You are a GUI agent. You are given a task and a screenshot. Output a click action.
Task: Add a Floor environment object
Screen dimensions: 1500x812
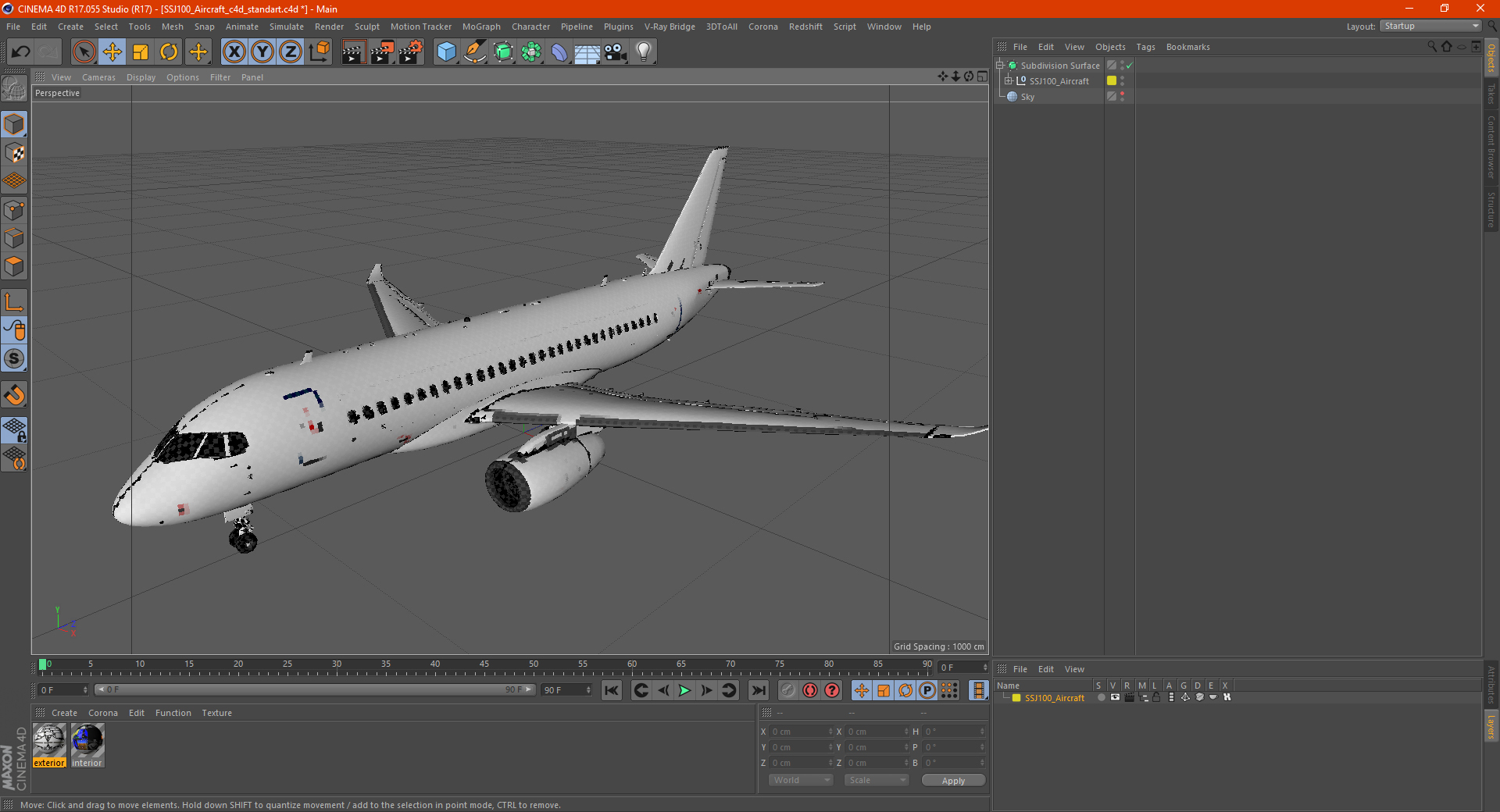587,52
